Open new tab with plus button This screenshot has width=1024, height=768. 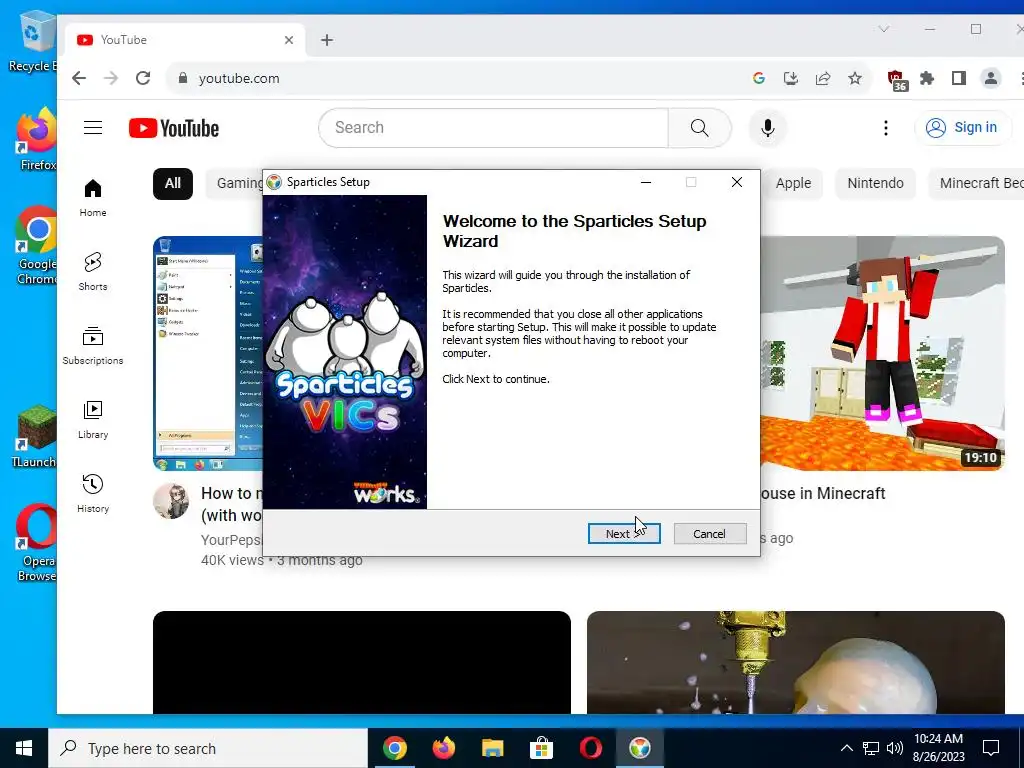(327, 40)
